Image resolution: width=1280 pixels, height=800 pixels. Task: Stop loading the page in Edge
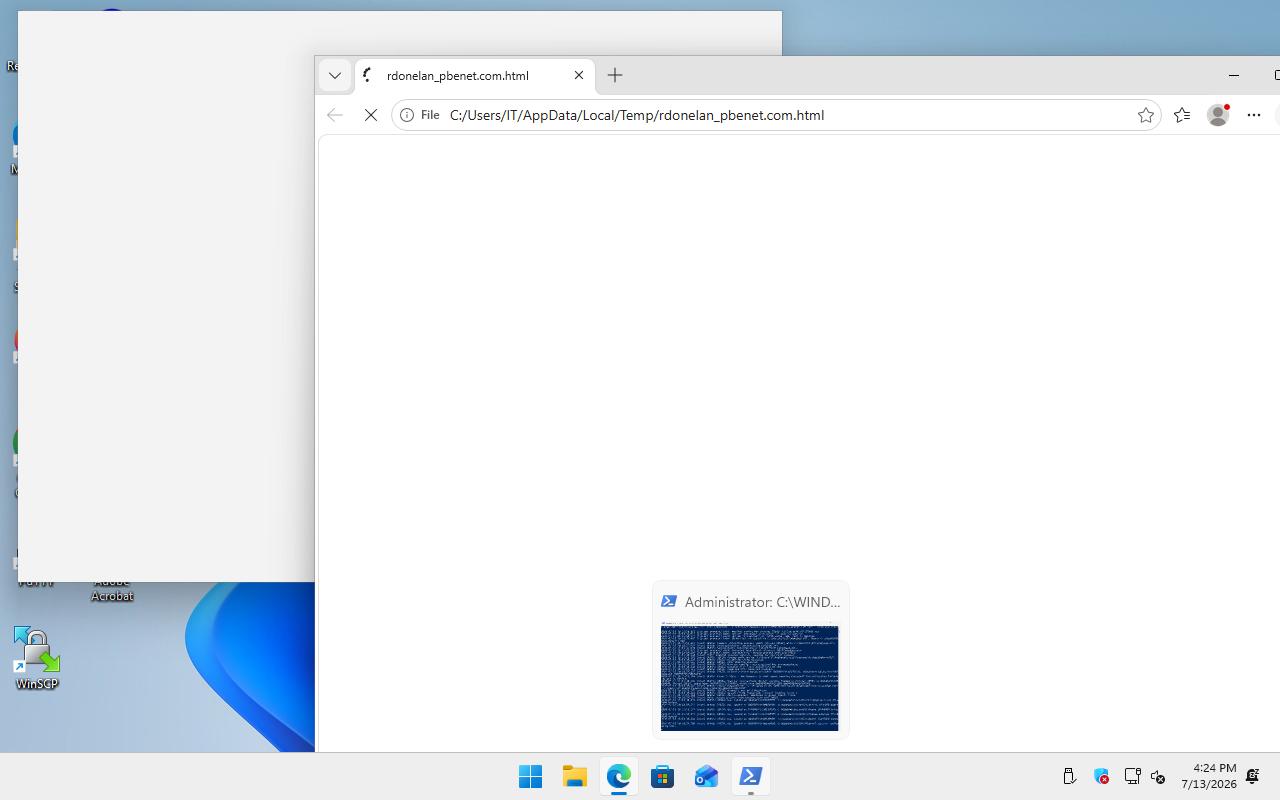(x=371, y=115)
